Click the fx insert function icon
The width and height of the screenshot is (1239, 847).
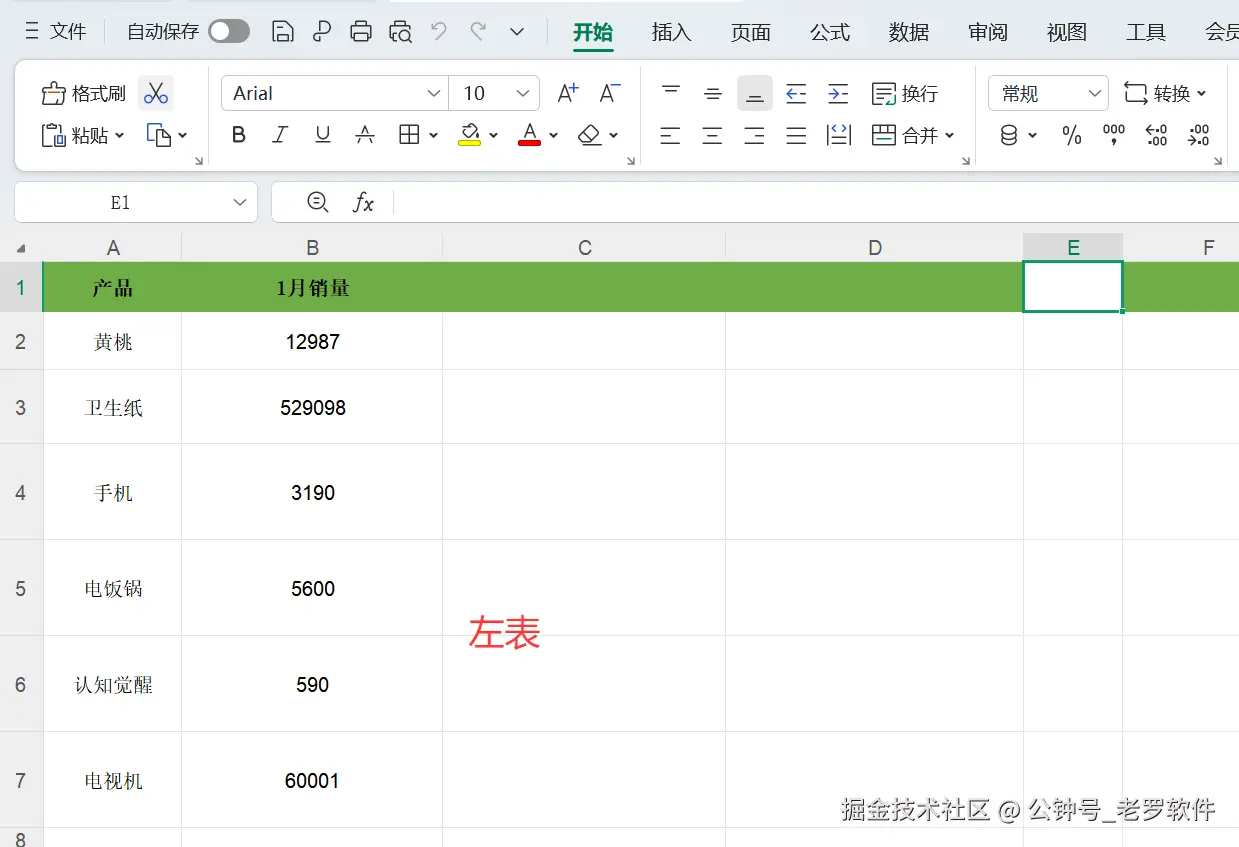coord(363,202)
